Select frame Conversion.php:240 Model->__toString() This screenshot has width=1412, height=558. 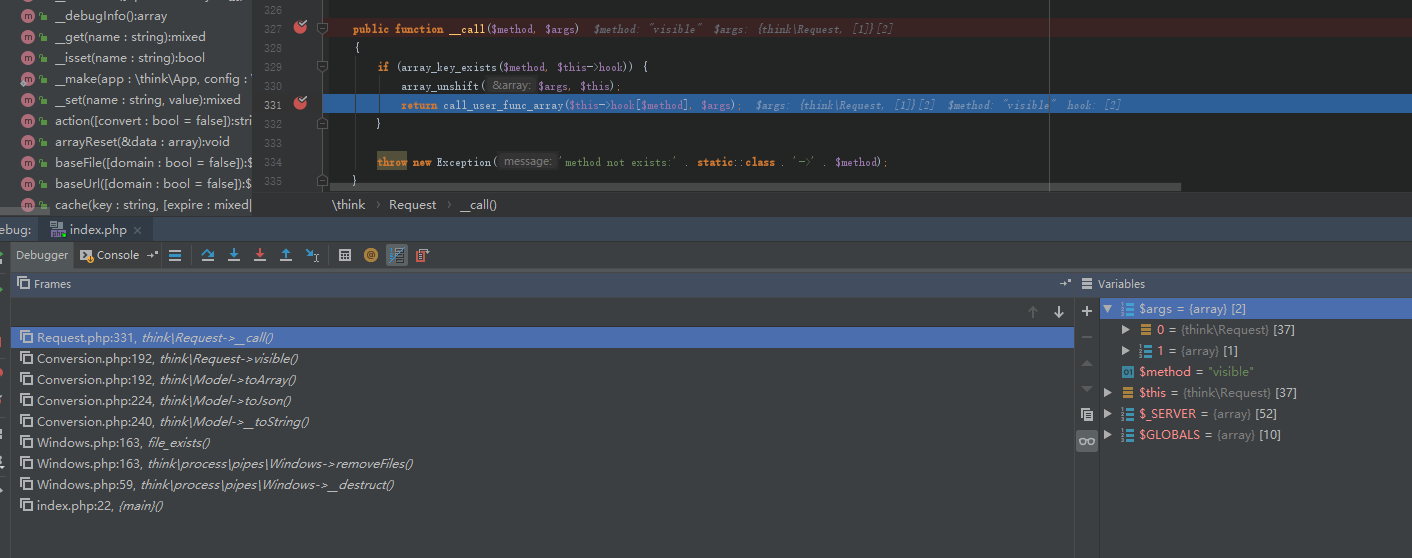pos(542,422)
